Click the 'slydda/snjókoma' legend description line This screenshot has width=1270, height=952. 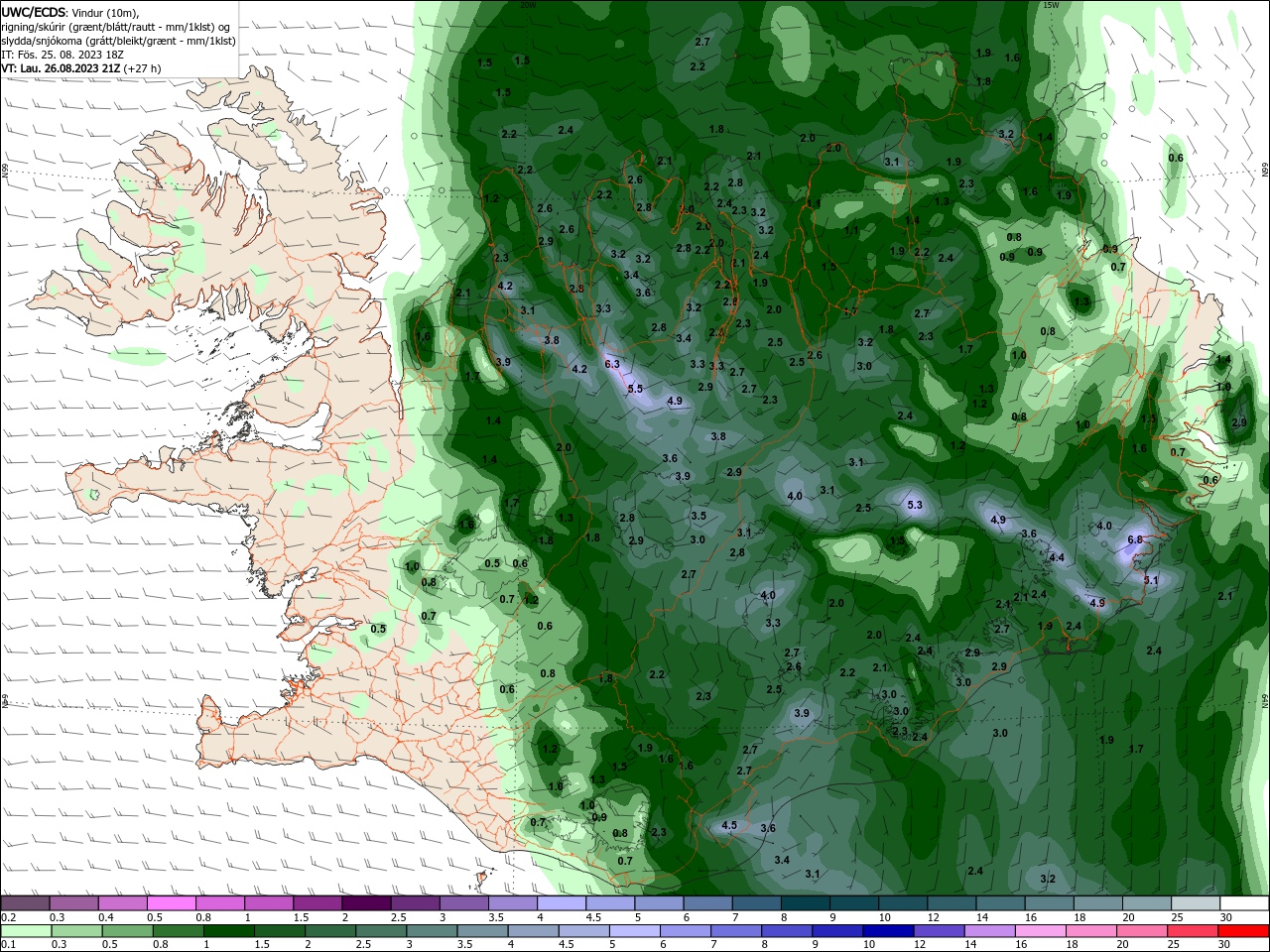118,41
